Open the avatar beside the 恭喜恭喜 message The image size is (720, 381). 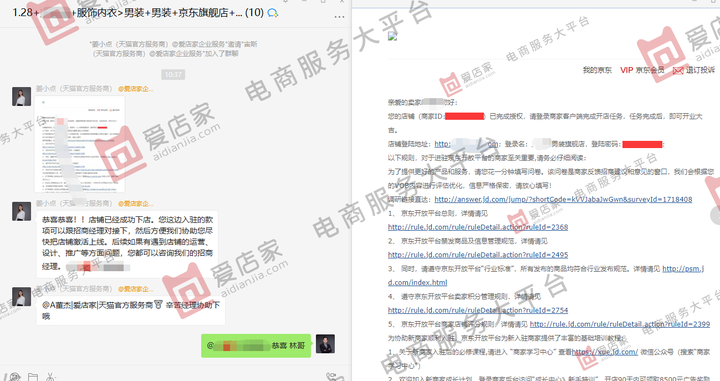(21, 211)
